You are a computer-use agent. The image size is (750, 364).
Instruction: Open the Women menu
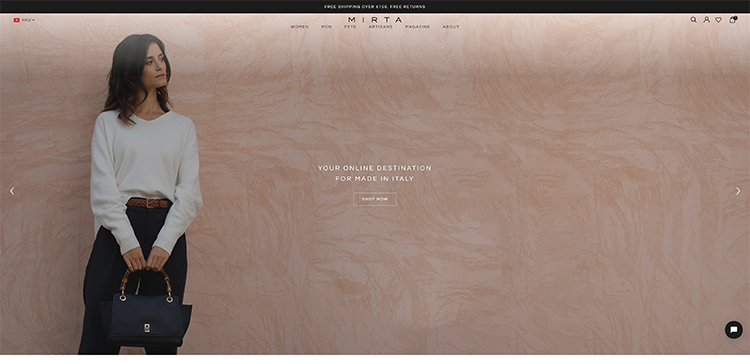pyautogui.click(x=299, y=27)
